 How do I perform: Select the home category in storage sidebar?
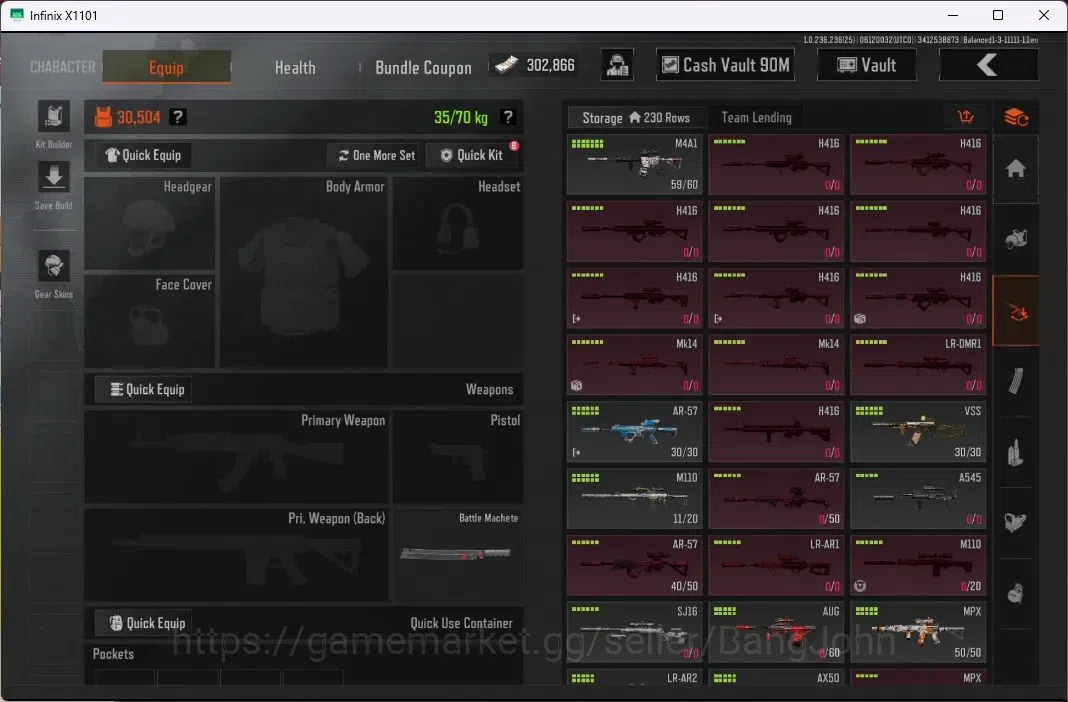point(1016,168)
